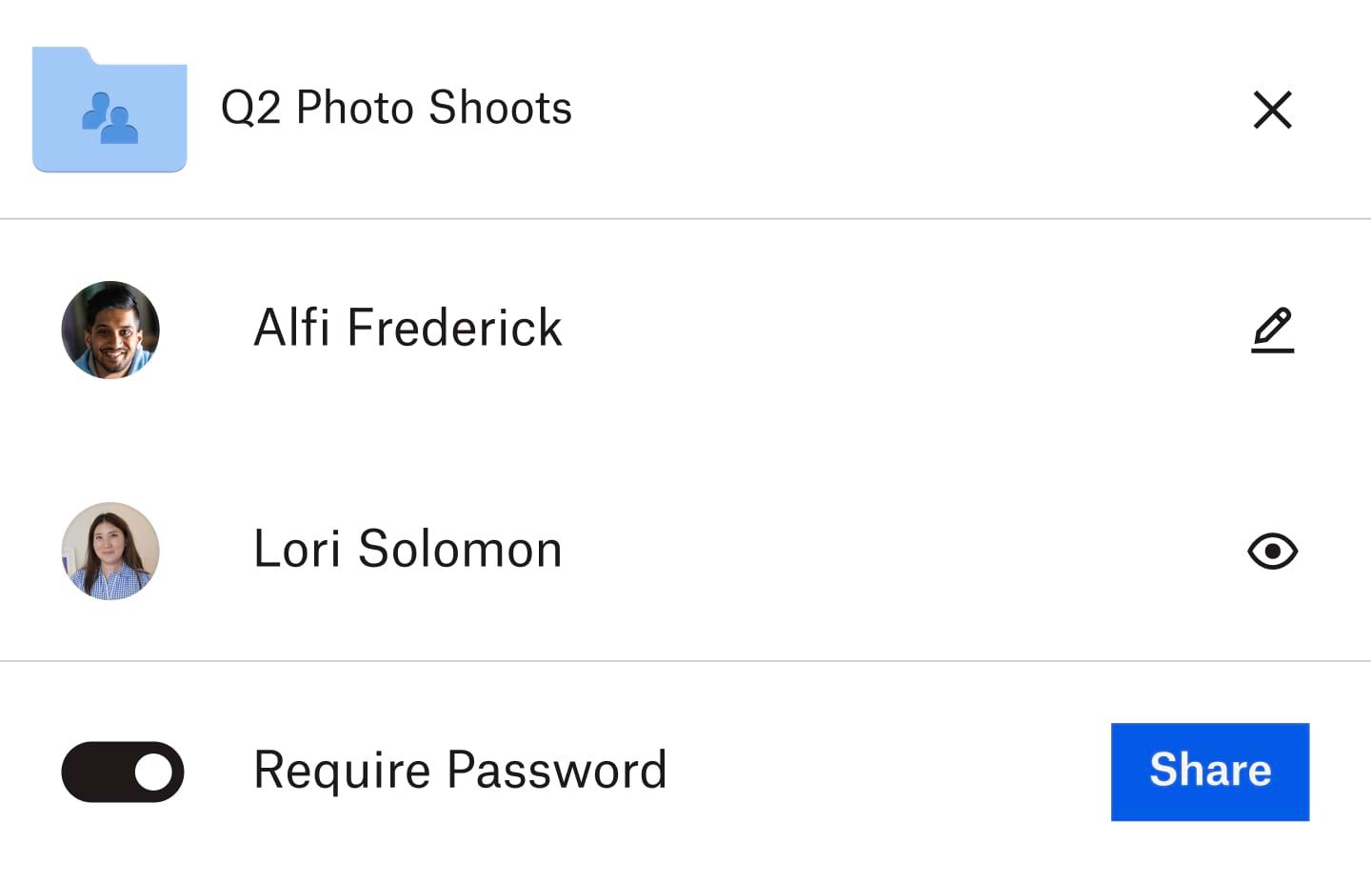Click the view-only eye icon beside Lori Solomon
This screenshot has height=883, width=1372.
point(1273,551)
